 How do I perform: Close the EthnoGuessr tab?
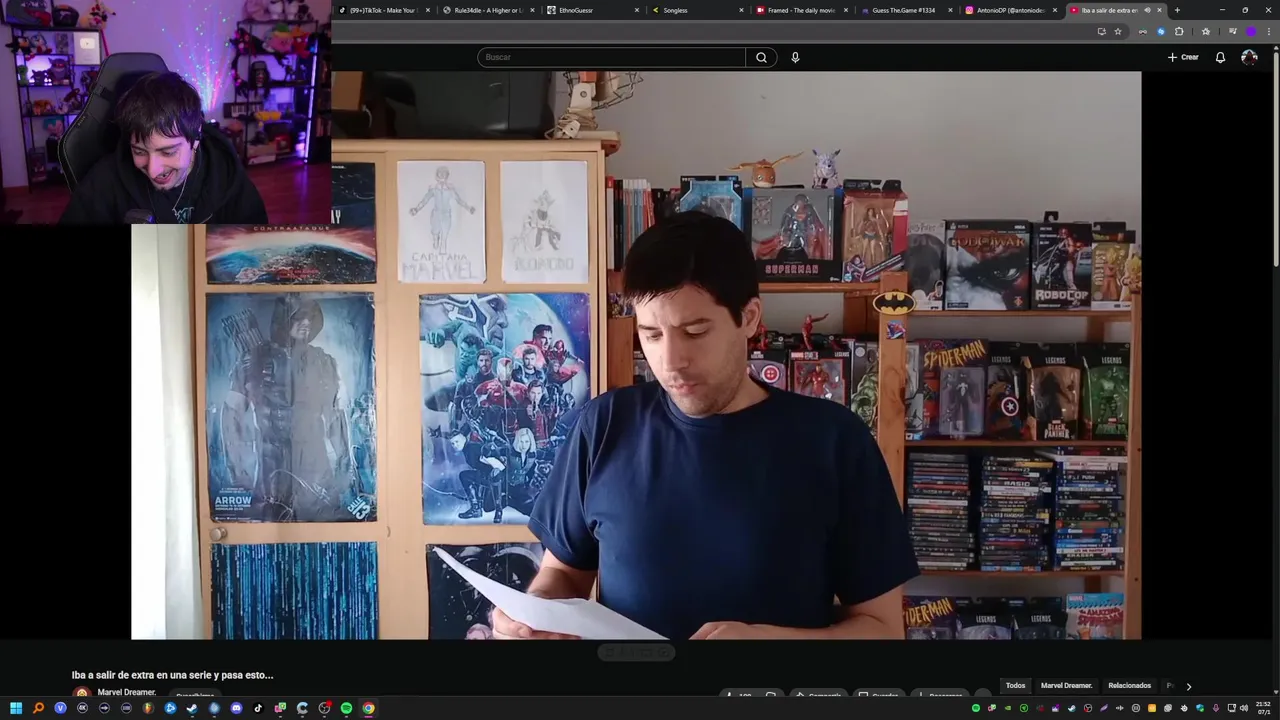tap(637, 10)
